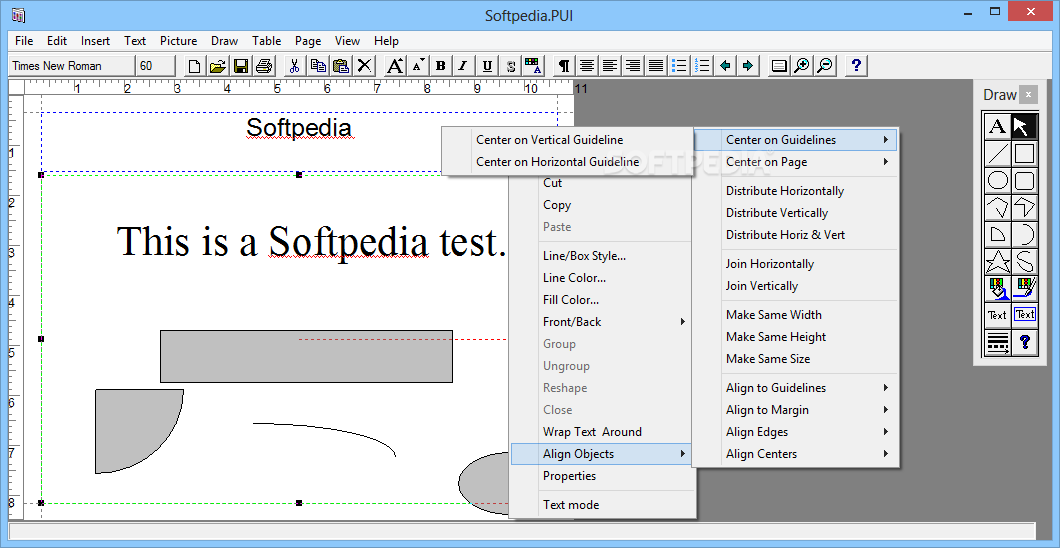
Task: Click the bulleted list icon
Action: [679, 66]
